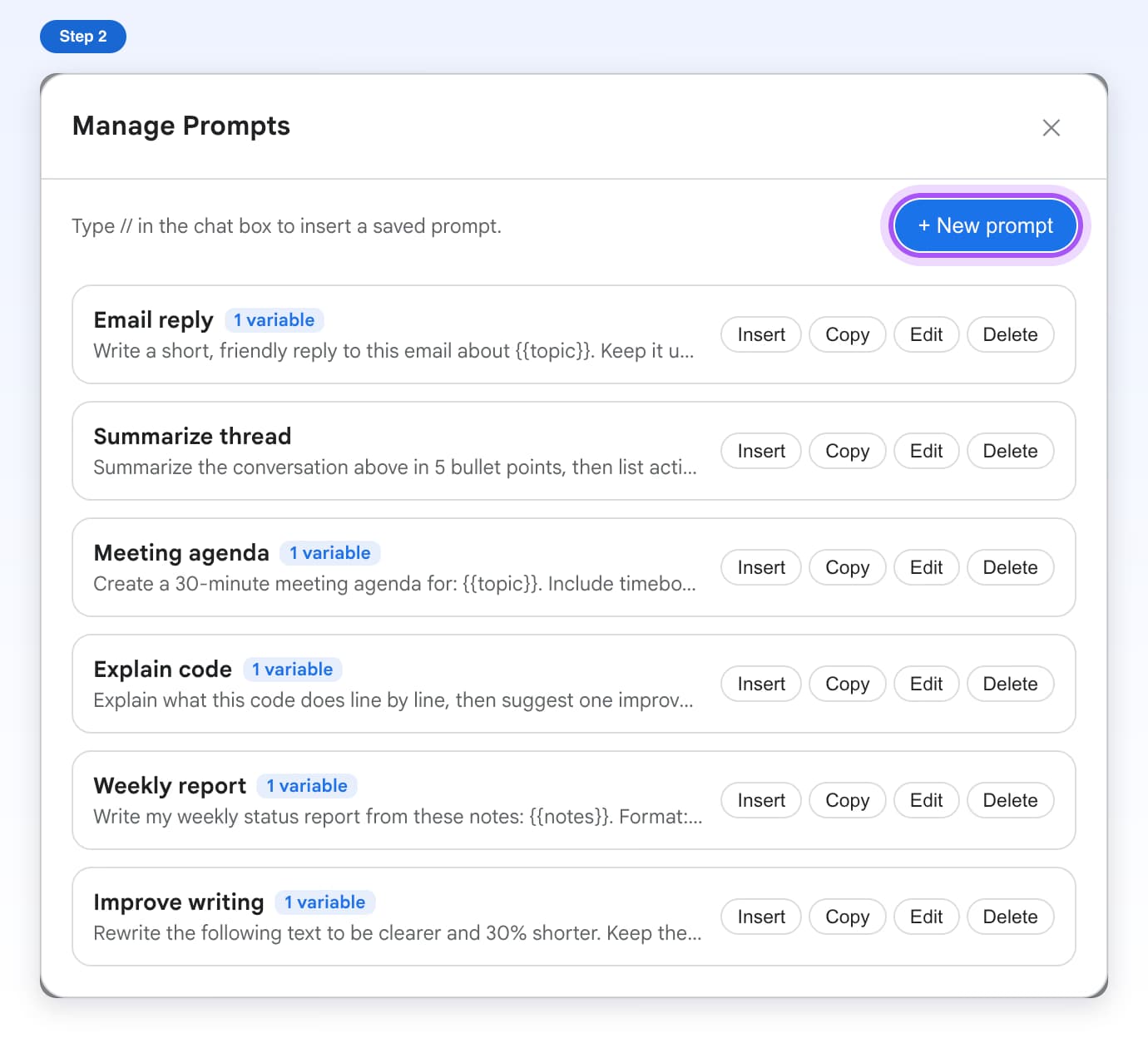Click the 1 variable badge on Explain code
The height and width of the screenshot is (1038, 1148).
(x=292, y=670)
